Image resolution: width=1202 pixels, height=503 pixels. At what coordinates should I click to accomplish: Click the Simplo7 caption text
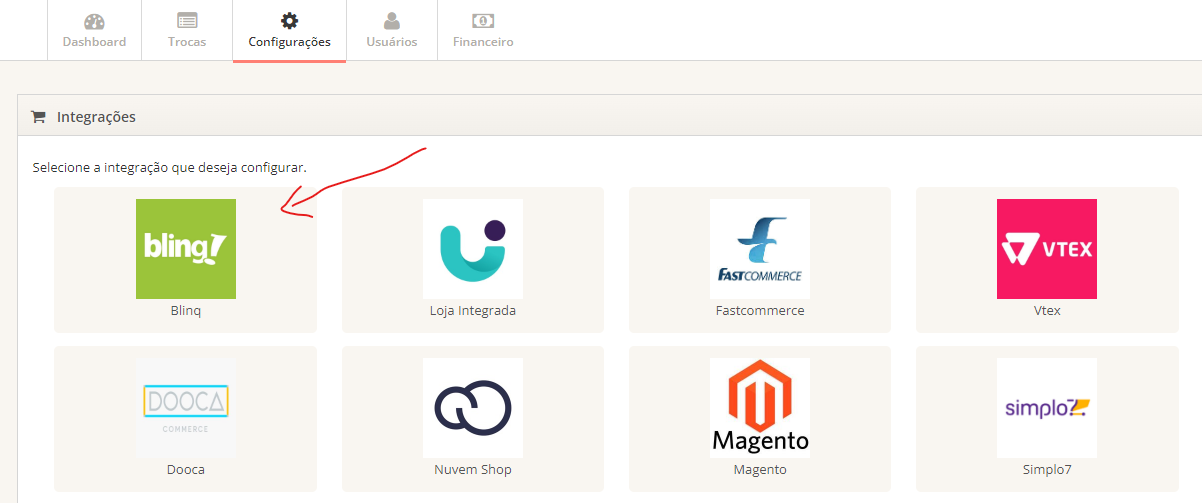[1047, 470]
